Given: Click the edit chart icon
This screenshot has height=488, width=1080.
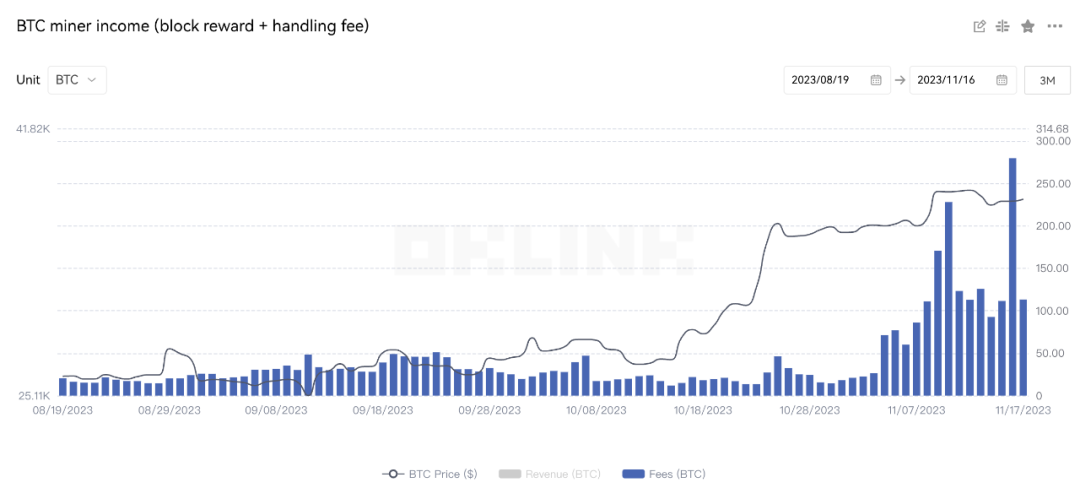Looking at the screenshot, I should (979, 27).
